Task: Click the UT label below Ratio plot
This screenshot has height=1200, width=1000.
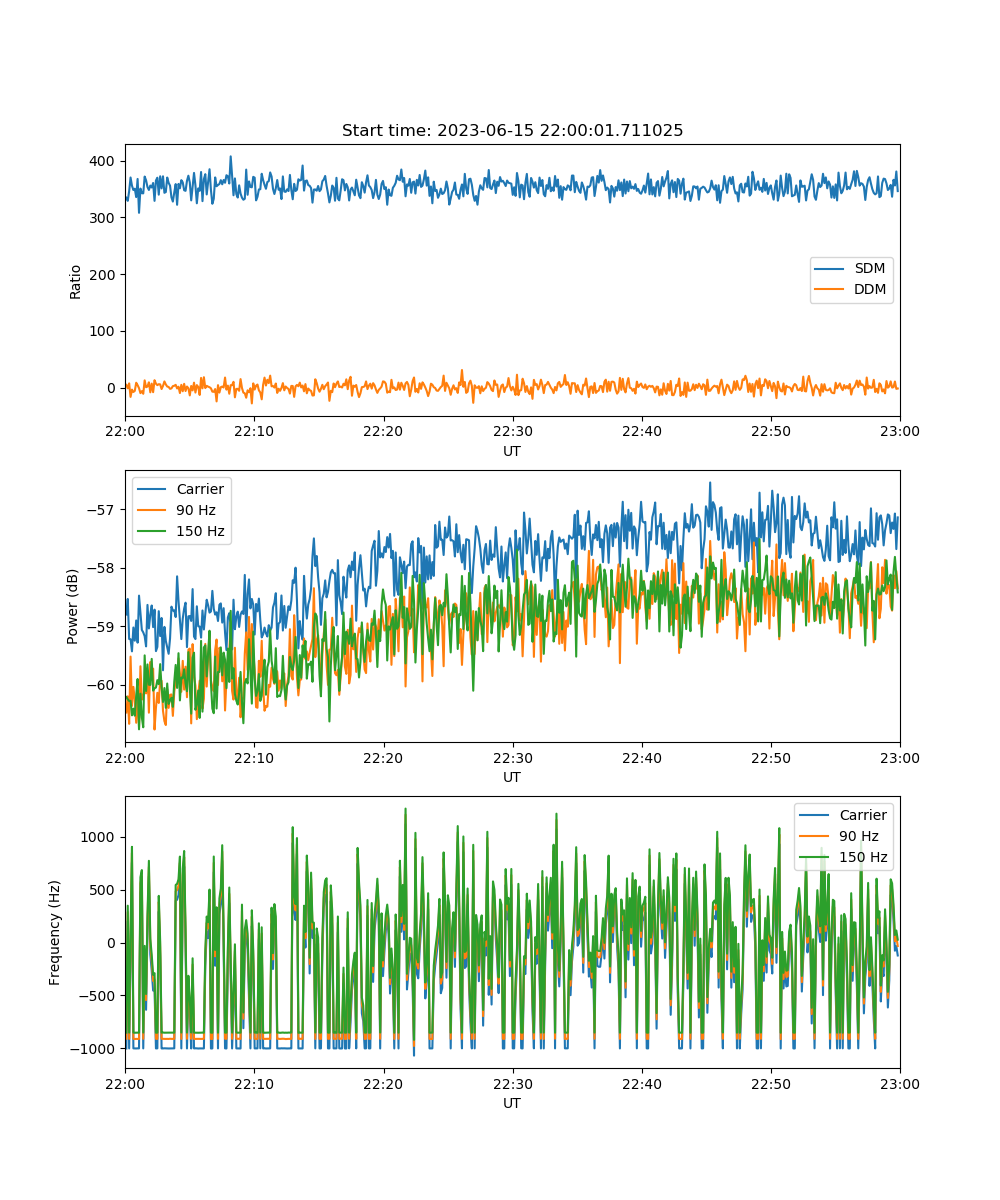Action: point(512,451)
